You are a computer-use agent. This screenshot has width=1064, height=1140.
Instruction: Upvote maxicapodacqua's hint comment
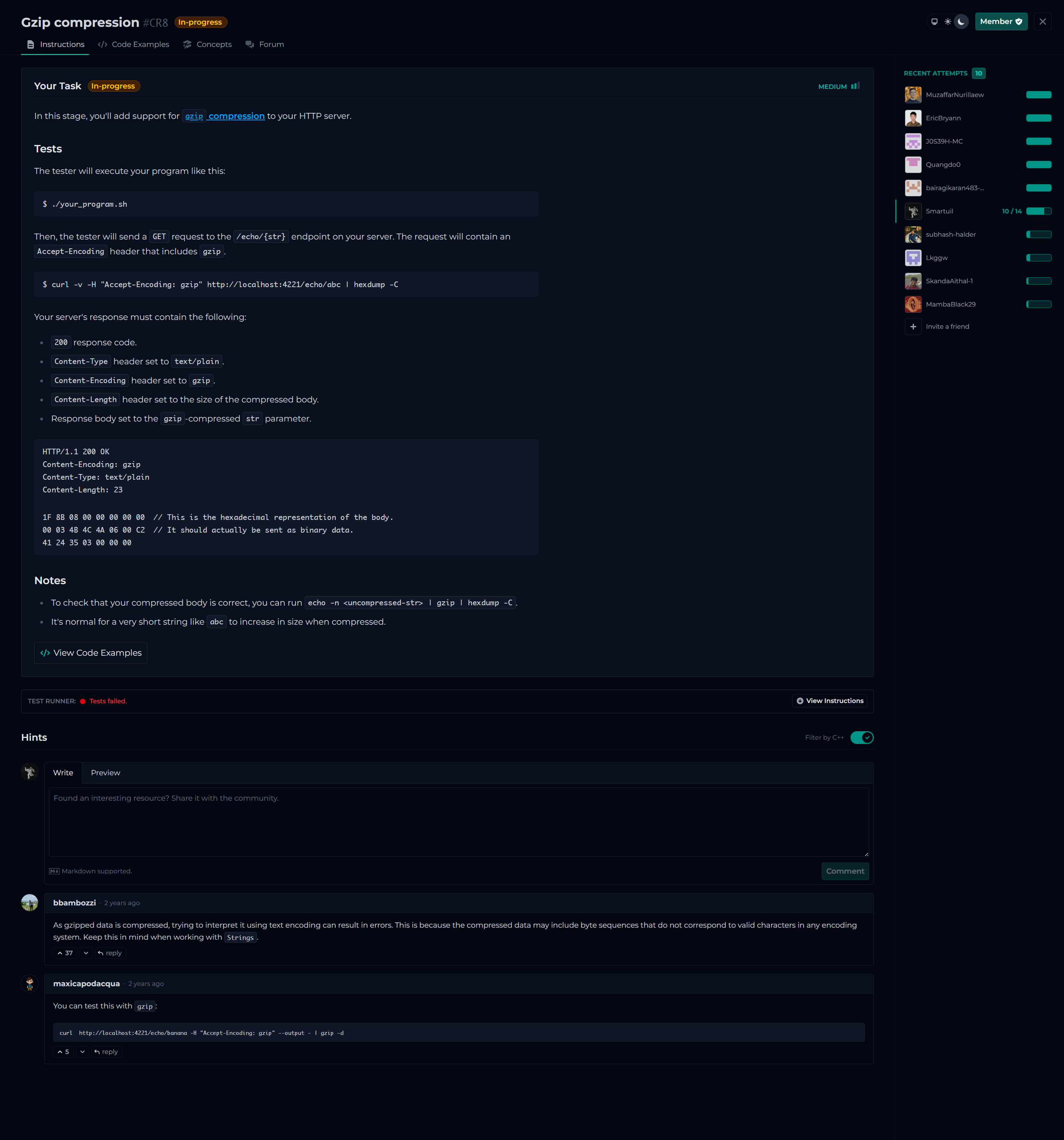(63, 1052)
